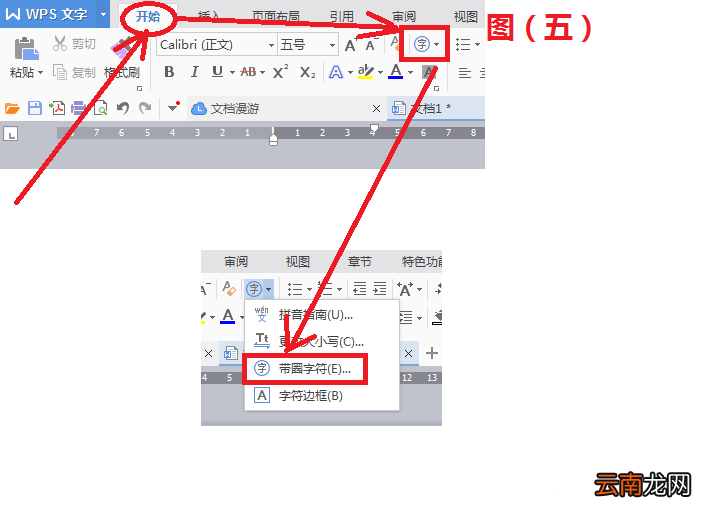This screenshot has width=728, height=513.
Task: Close the 文档漫游 tab
Action: [377, 109]
